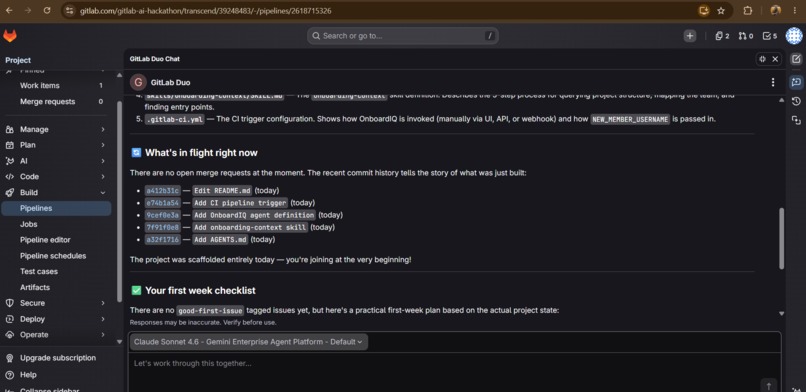This screenshot has height=392, width=806.
Task: Click the Project heading in sidebar
Action: (18, 60)
